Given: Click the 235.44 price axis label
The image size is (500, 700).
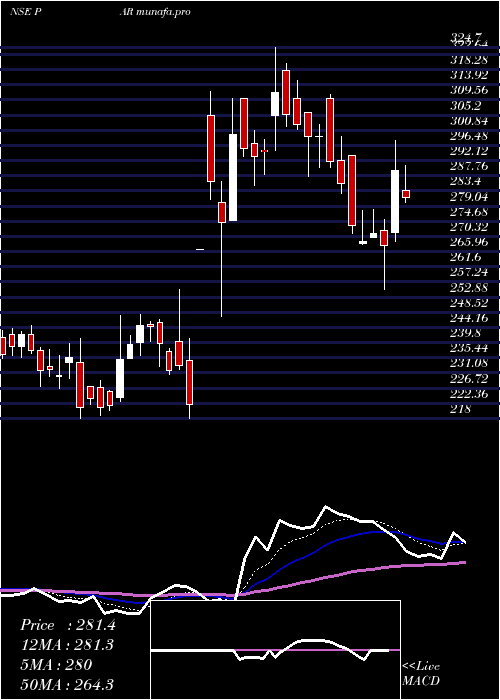Looking at the screenshot, I should pyautogui.click(x=468, y=349).
